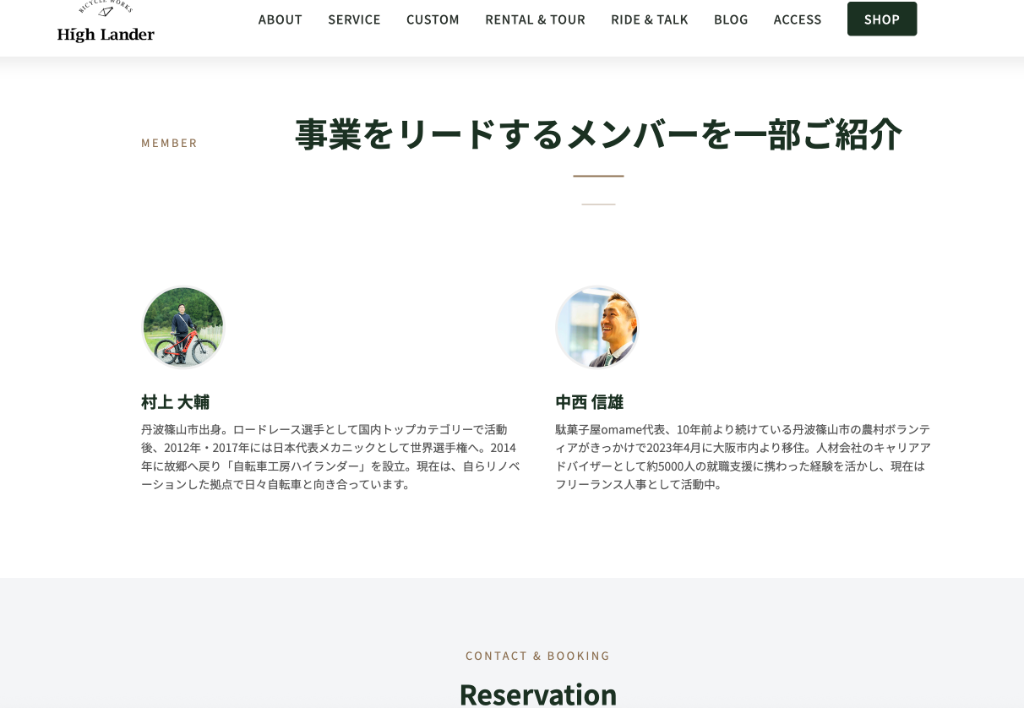Click the ACCESS navigation link
Screen dimensions: 1024x708
tap(797, 19)
